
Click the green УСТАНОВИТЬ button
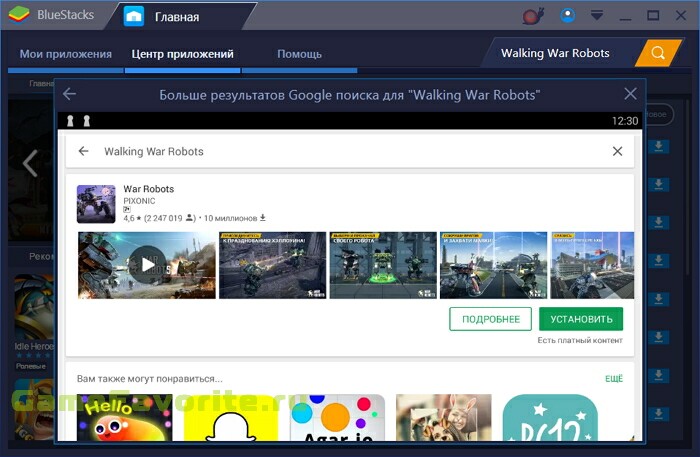click(581, 319)
